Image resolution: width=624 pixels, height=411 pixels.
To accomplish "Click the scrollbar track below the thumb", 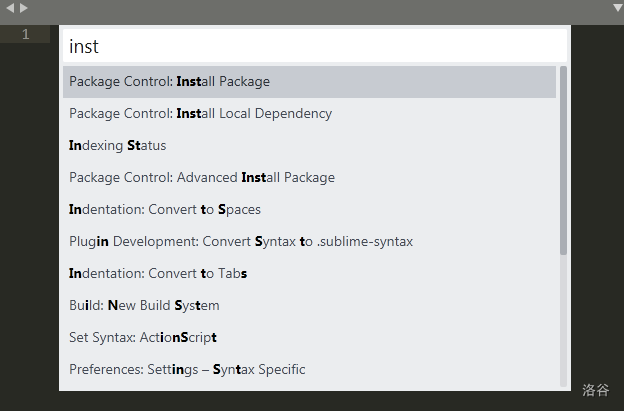I will click(563, 320).
